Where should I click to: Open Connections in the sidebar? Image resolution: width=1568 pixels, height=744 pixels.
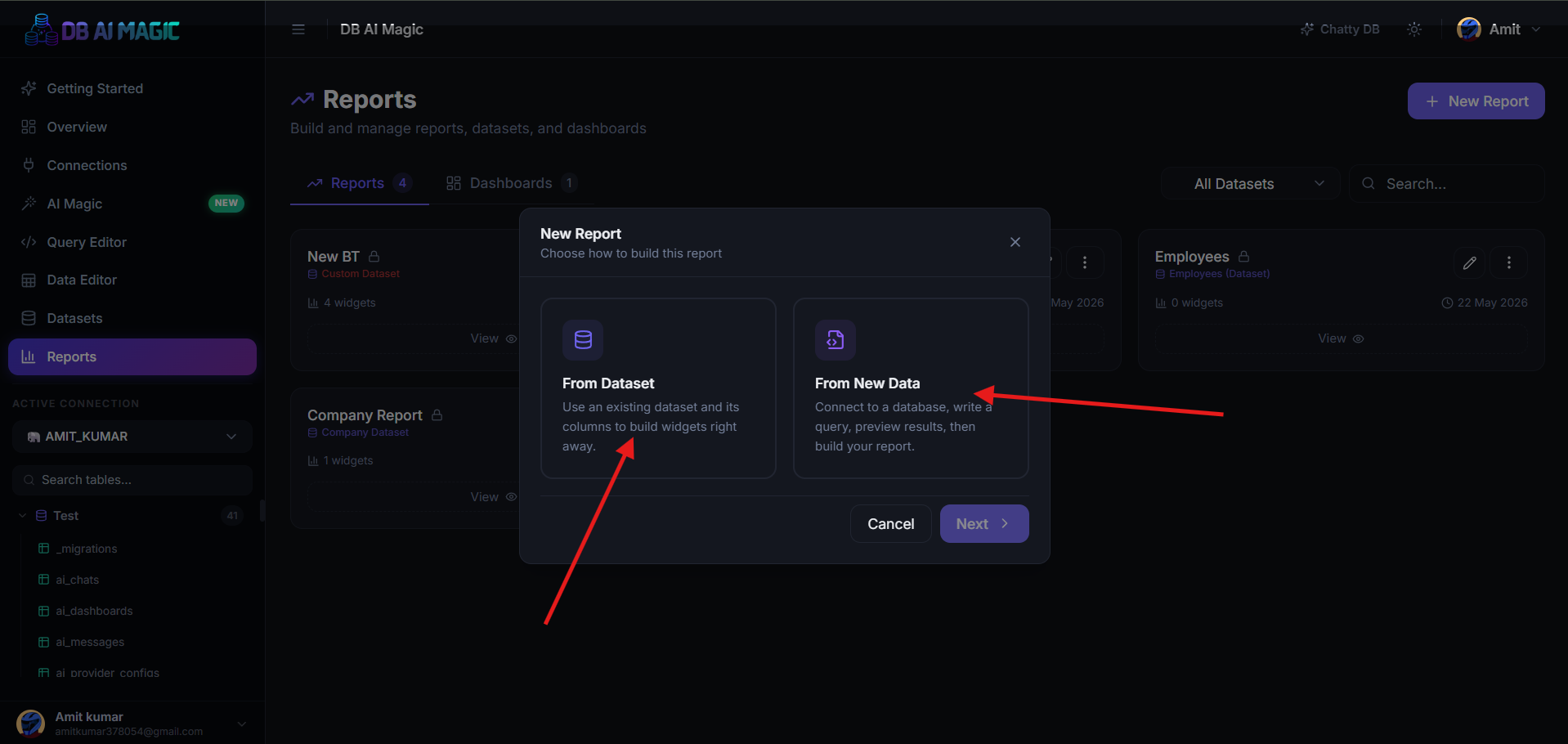click(x=132, y=165)
